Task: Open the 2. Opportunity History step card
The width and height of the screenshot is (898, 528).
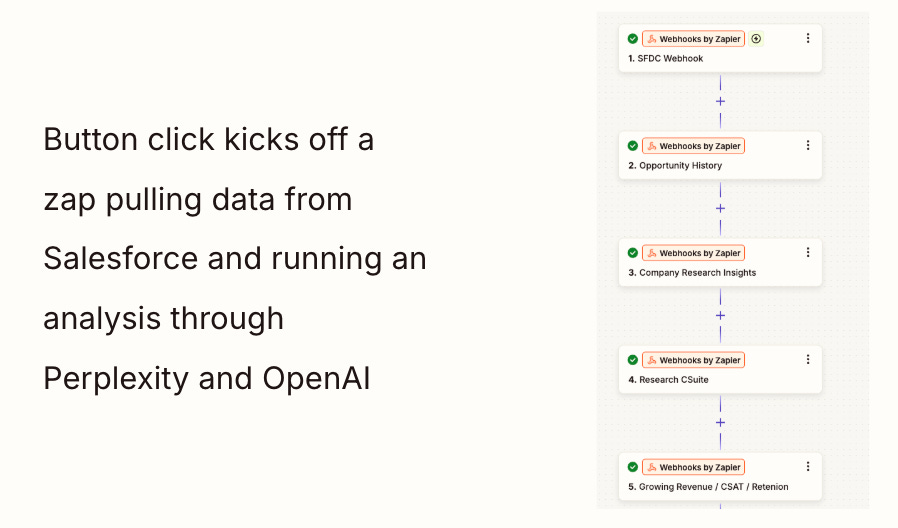Action: pyautogui.click(x=720, y=156)
